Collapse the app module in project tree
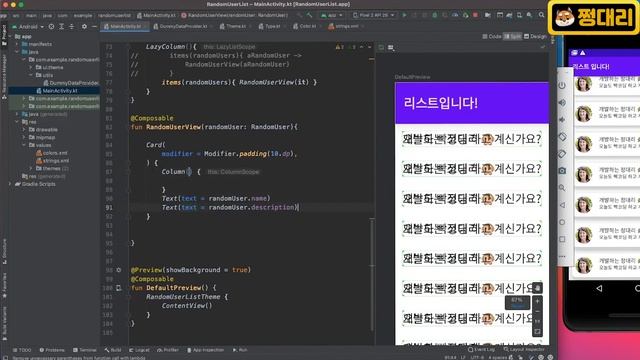The image size is (640, 360). [10, 36]
